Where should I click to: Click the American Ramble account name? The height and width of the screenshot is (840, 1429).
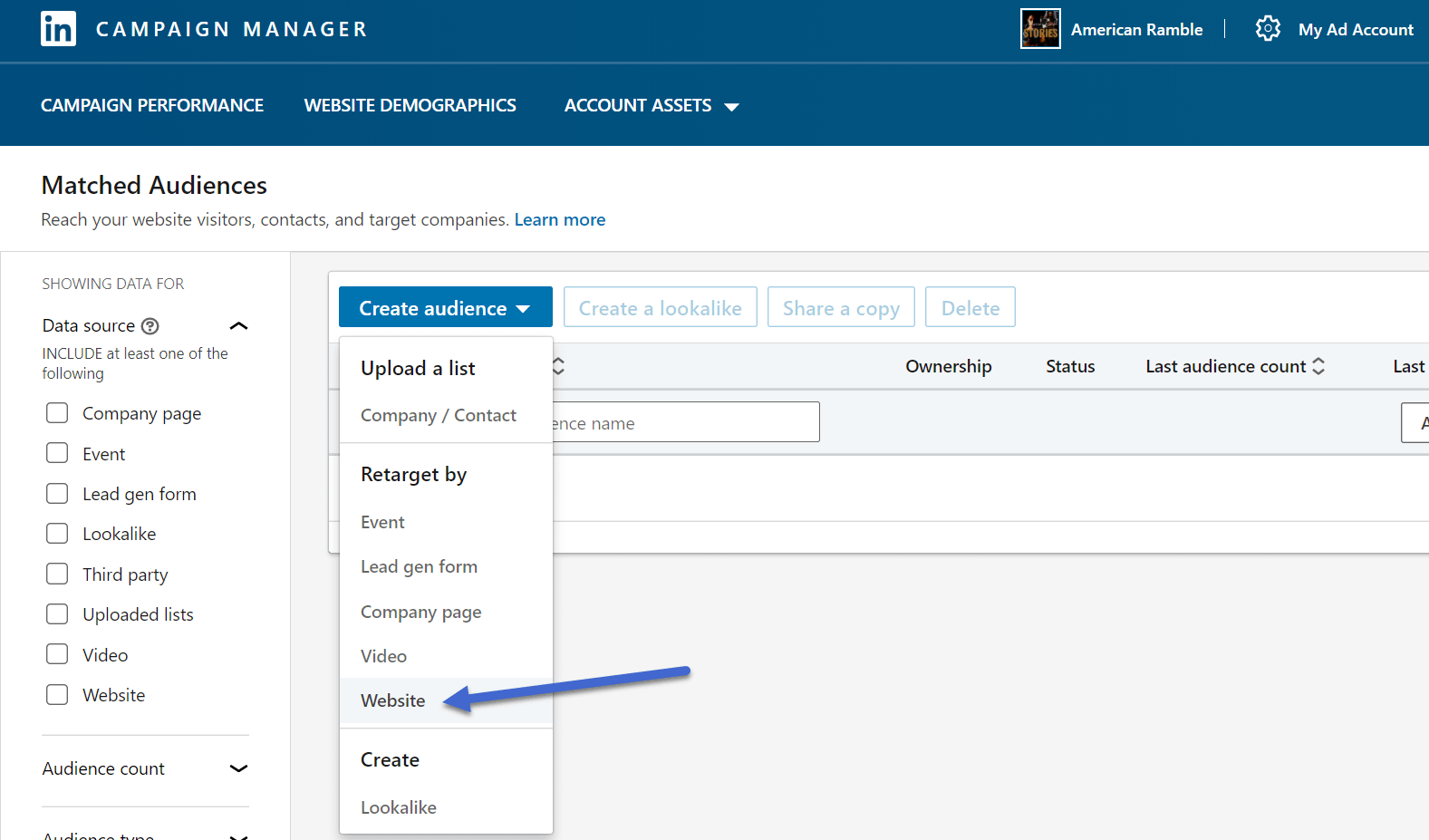1137,29
